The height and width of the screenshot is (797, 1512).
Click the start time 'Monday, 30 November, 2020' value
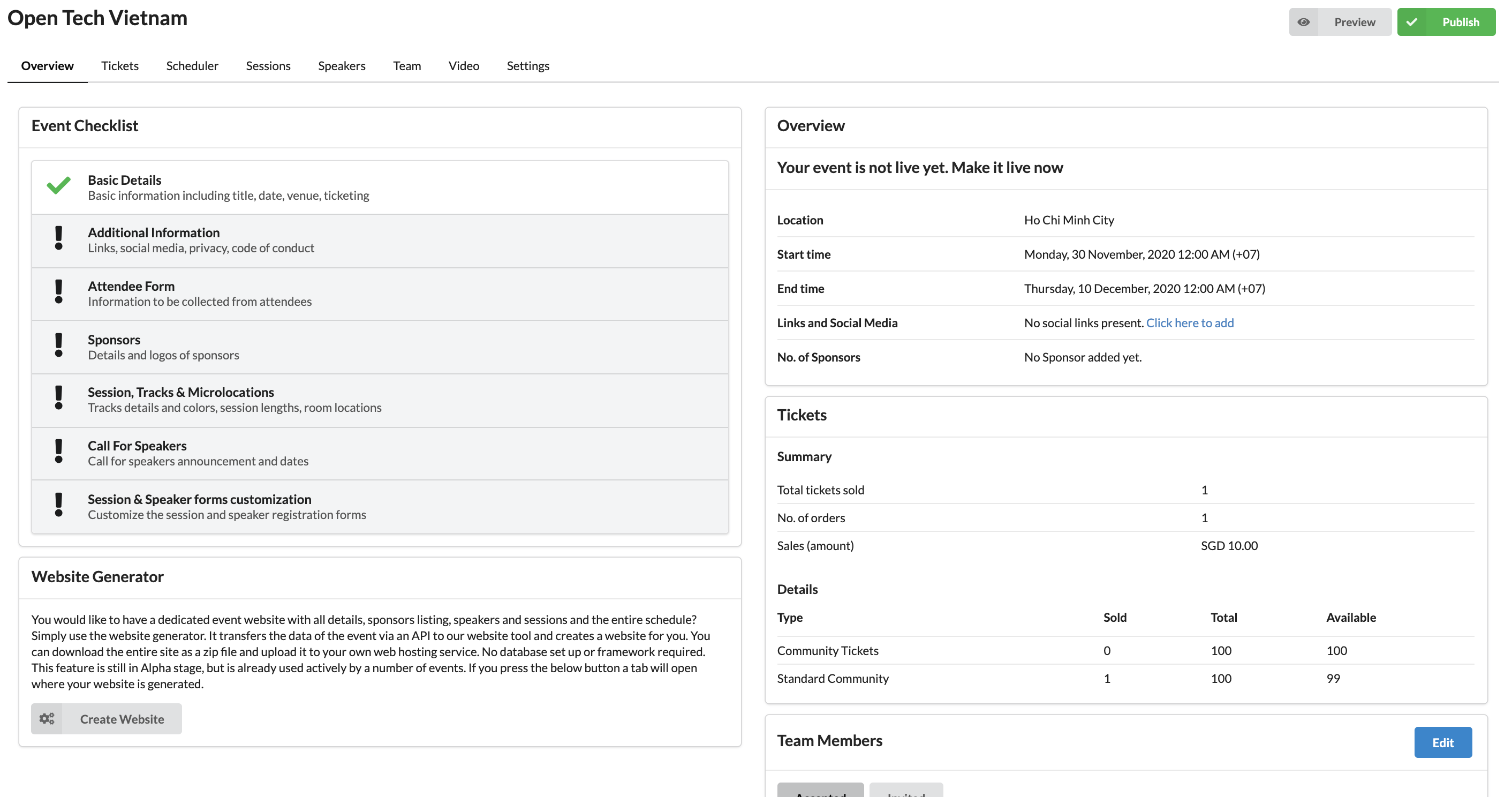(1141, 254)
